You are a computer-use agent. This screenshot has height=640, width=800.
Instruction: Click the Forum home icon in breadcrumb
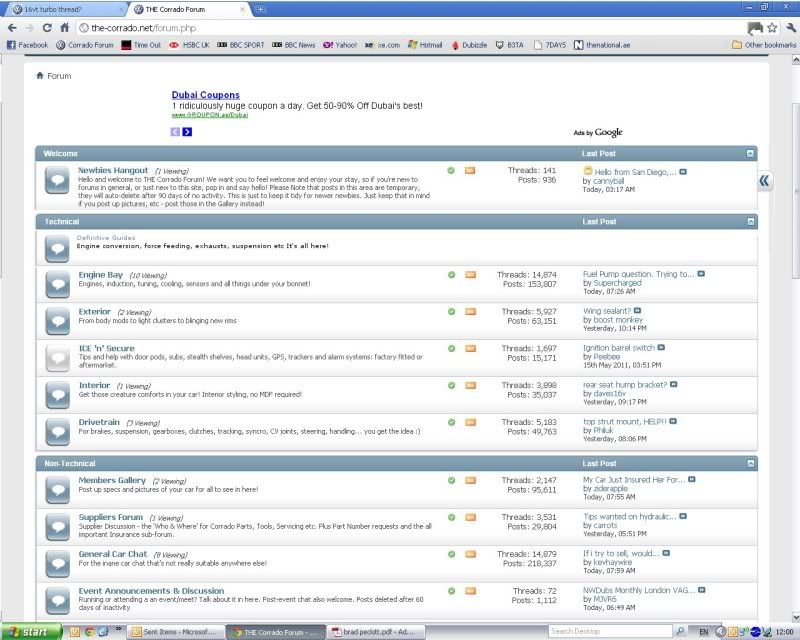point(40,75)
